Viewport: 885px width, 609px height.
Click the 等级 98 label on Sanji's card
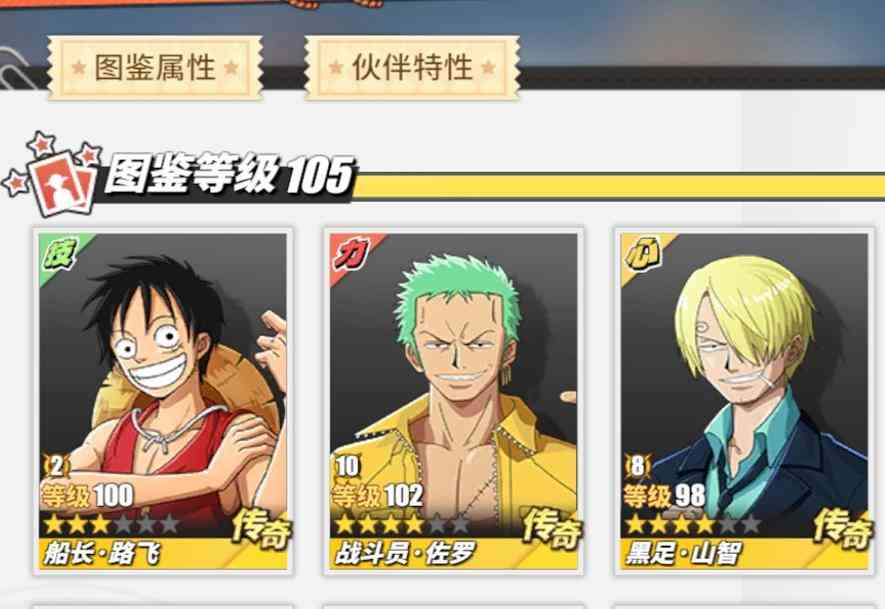[x=664, y=496]
